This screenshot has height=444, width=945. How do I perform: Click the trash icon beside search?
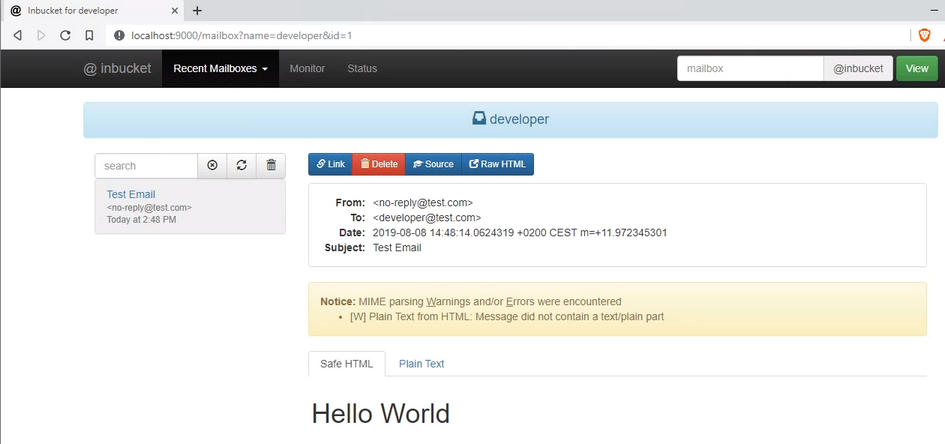pos(271,166)
